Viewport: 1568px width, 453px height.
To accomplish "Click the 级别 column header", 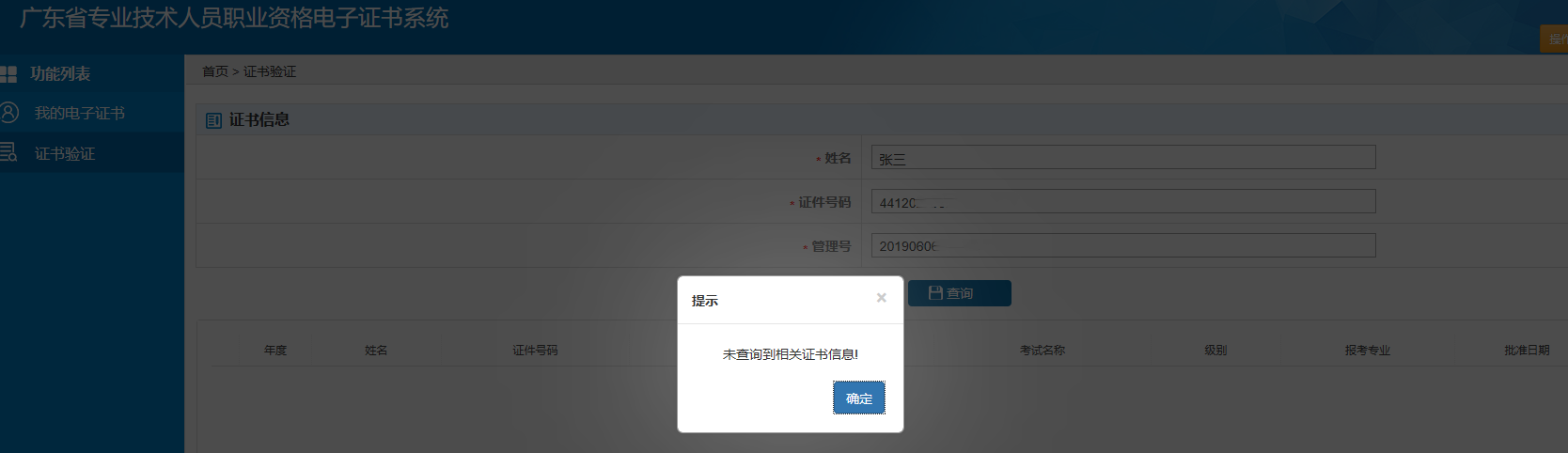I will 1215,351.
